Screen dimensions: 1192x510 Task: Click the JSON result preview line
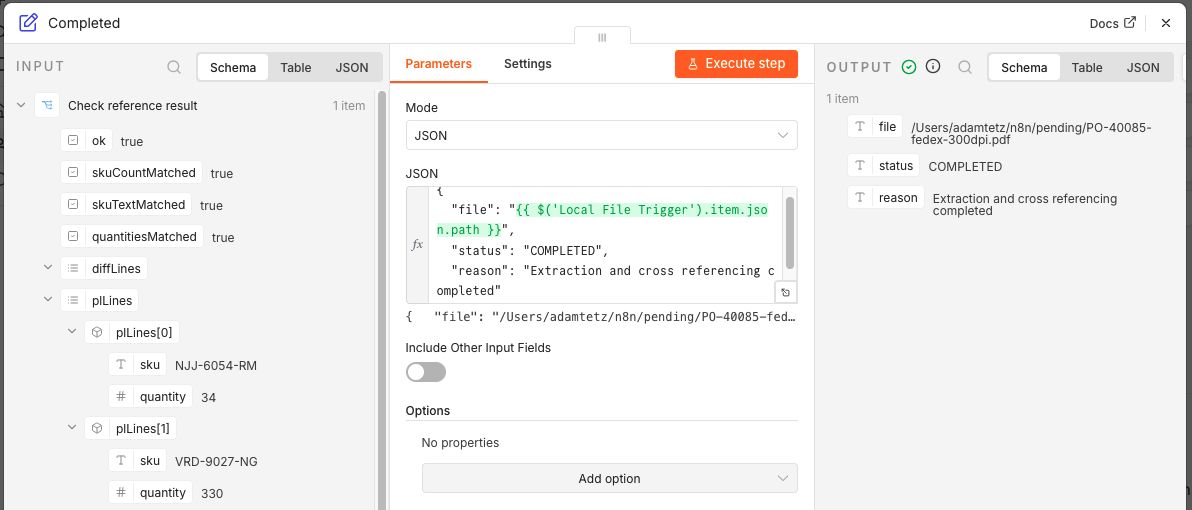[x=601, y=317]
